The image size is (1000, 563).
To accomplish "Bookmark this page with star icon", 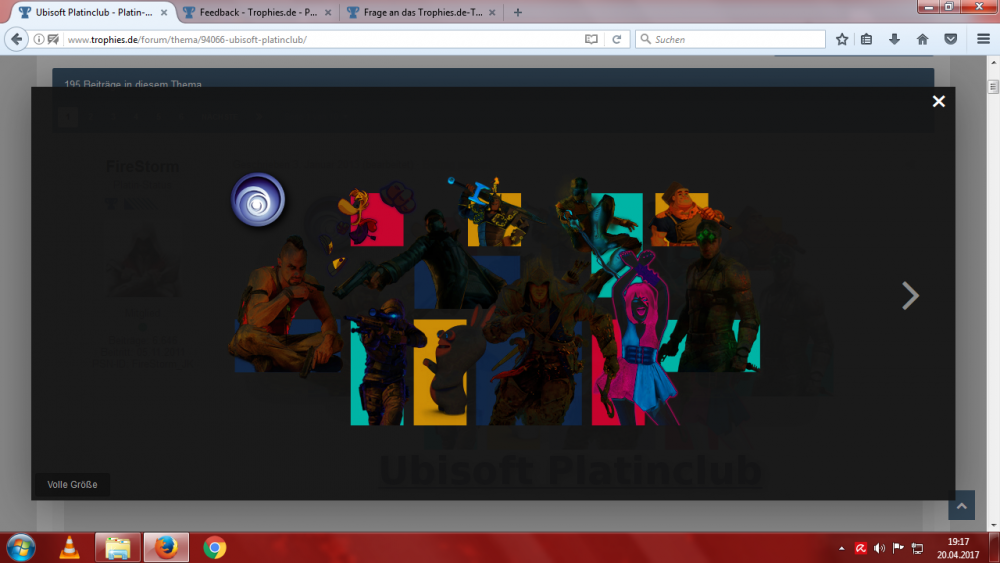I will point(842,39).
